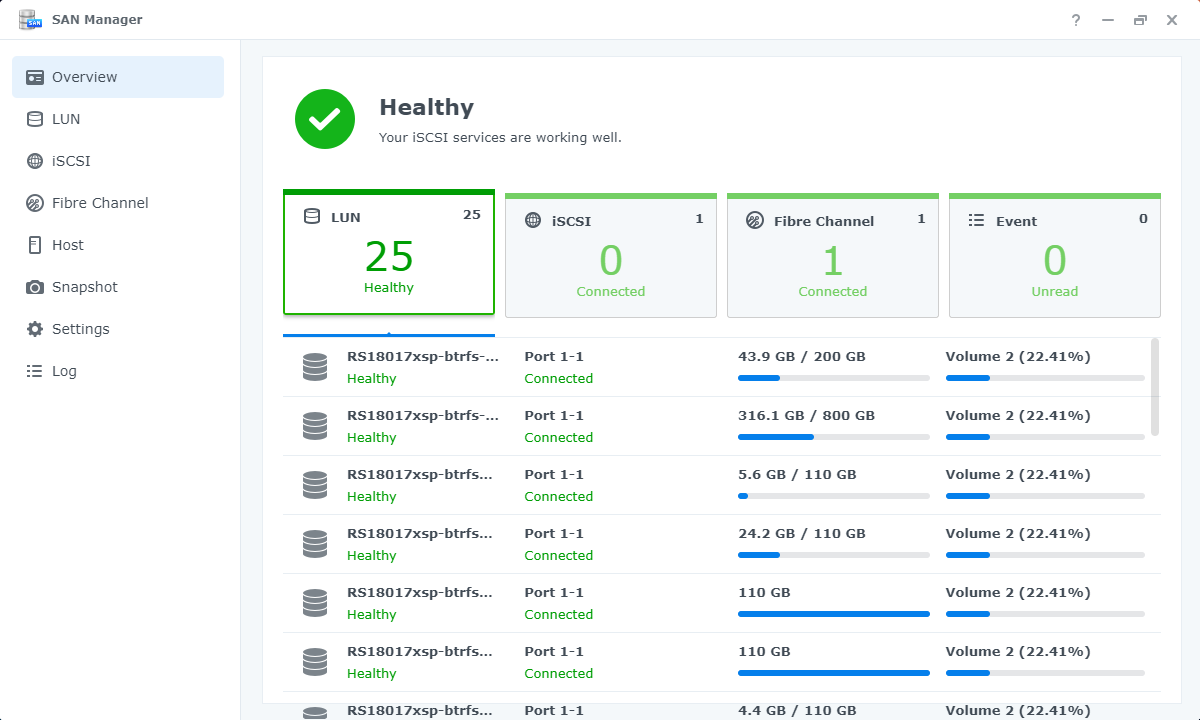
Task: Open the LUN page from sidebar
Action: click(x=66, y=119)
